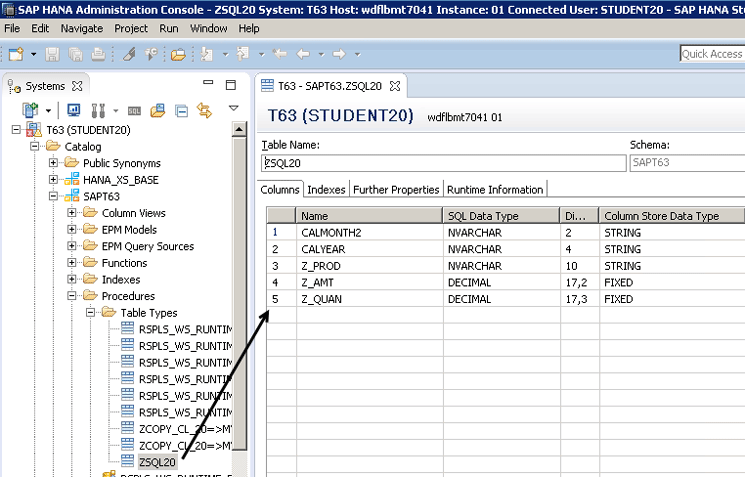The height and width of the screenshot is (477, 745).
Task: Click the Add System icon in Systems
Action: tap(30, 111)
